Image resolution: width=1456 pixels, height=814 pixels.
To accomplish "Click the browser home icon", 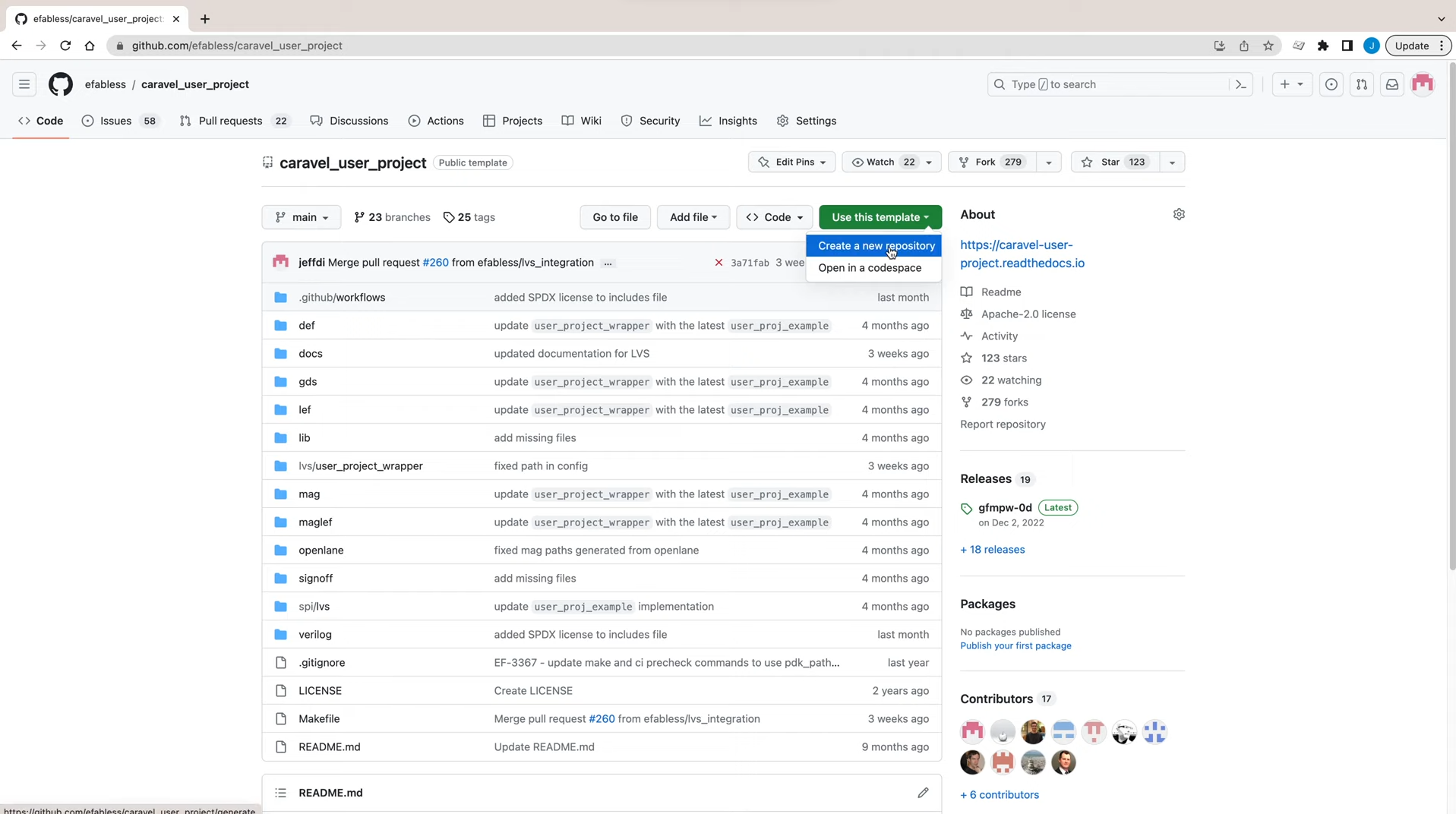I will [x=90, y=46].
